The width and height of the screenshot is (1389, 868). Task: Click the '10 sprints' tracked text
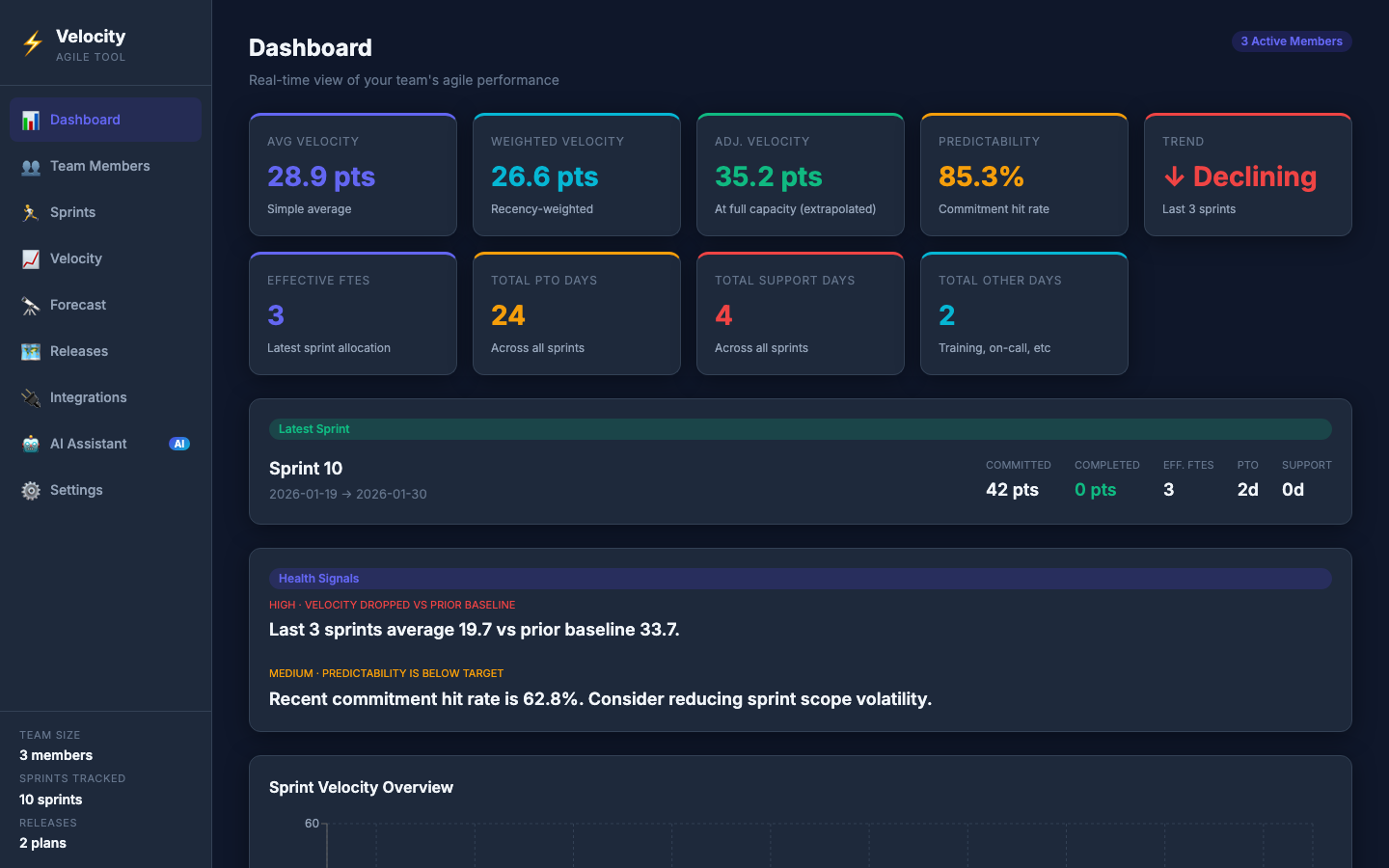(51, 800)
